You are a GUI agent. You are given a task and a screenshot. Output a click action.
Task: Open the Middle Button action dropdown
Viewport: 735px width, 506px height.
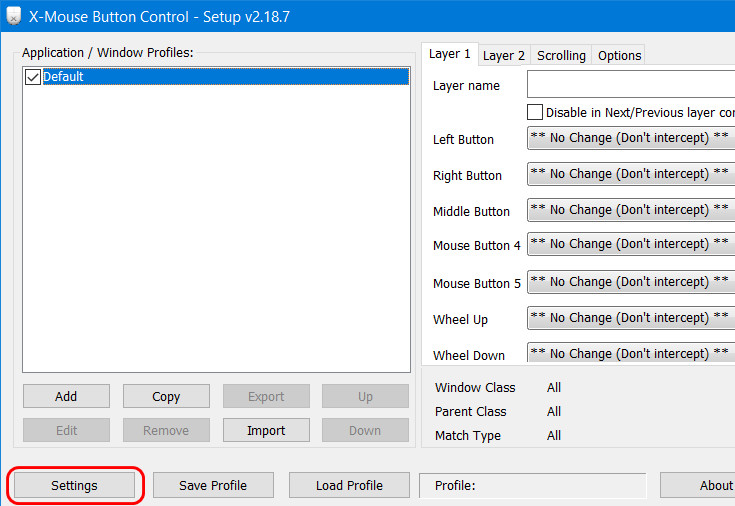click(x=631, y=210)
